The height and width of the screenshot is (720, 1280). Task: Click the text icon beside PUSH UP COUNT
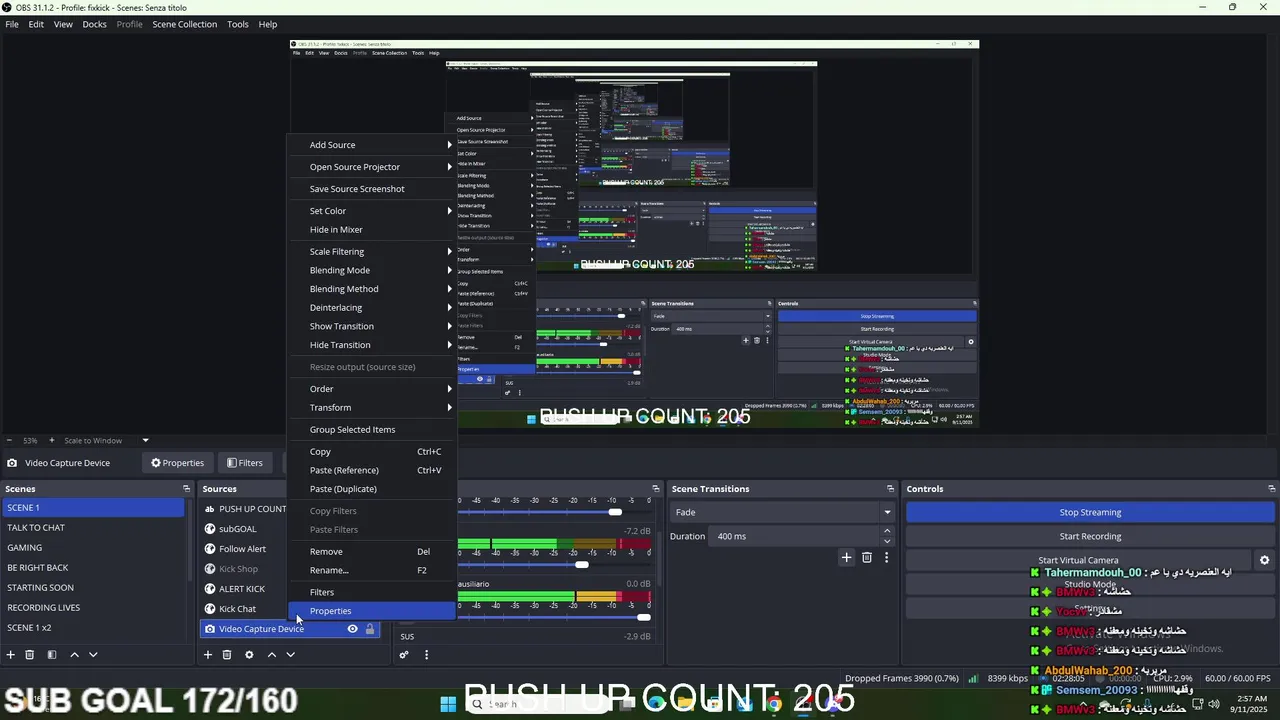tap(210, 509)
